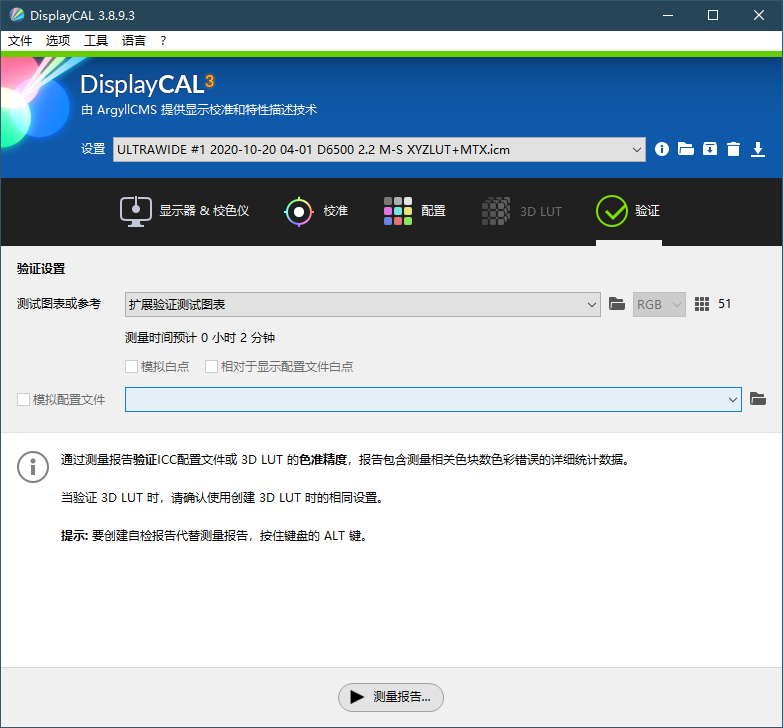
Task: Toggle 相对于显示配置文件白点 checkbox
Action: point(211,366)
